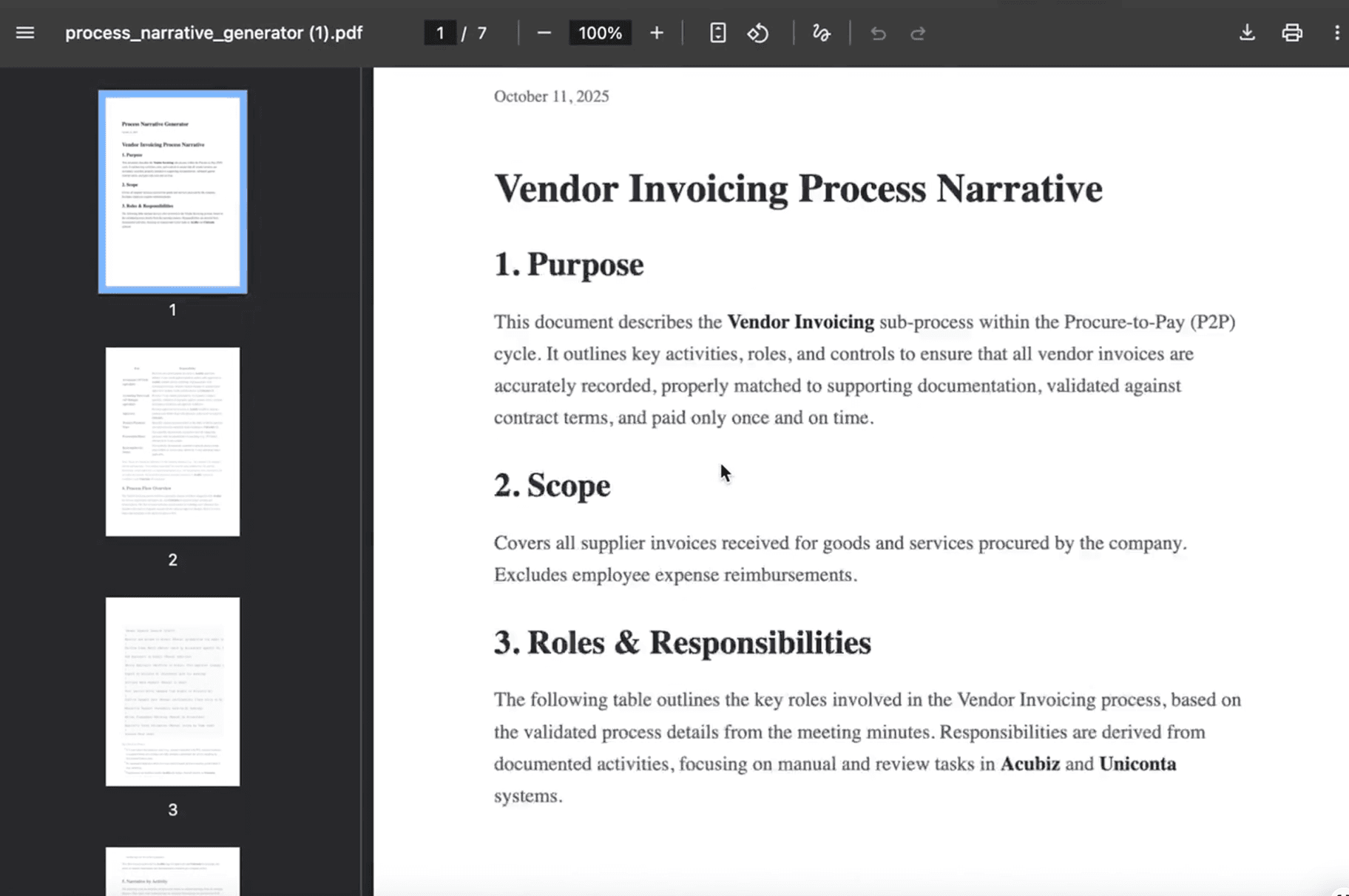Click the undo arrow in toolbar

(878, 33)
